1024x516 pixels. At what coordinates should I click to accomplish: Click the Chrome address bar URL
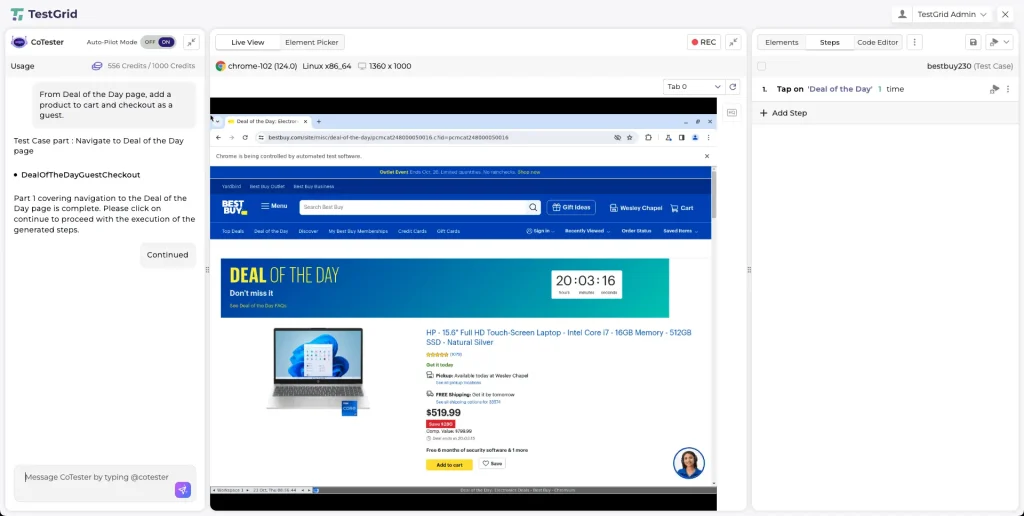point(388,138)
